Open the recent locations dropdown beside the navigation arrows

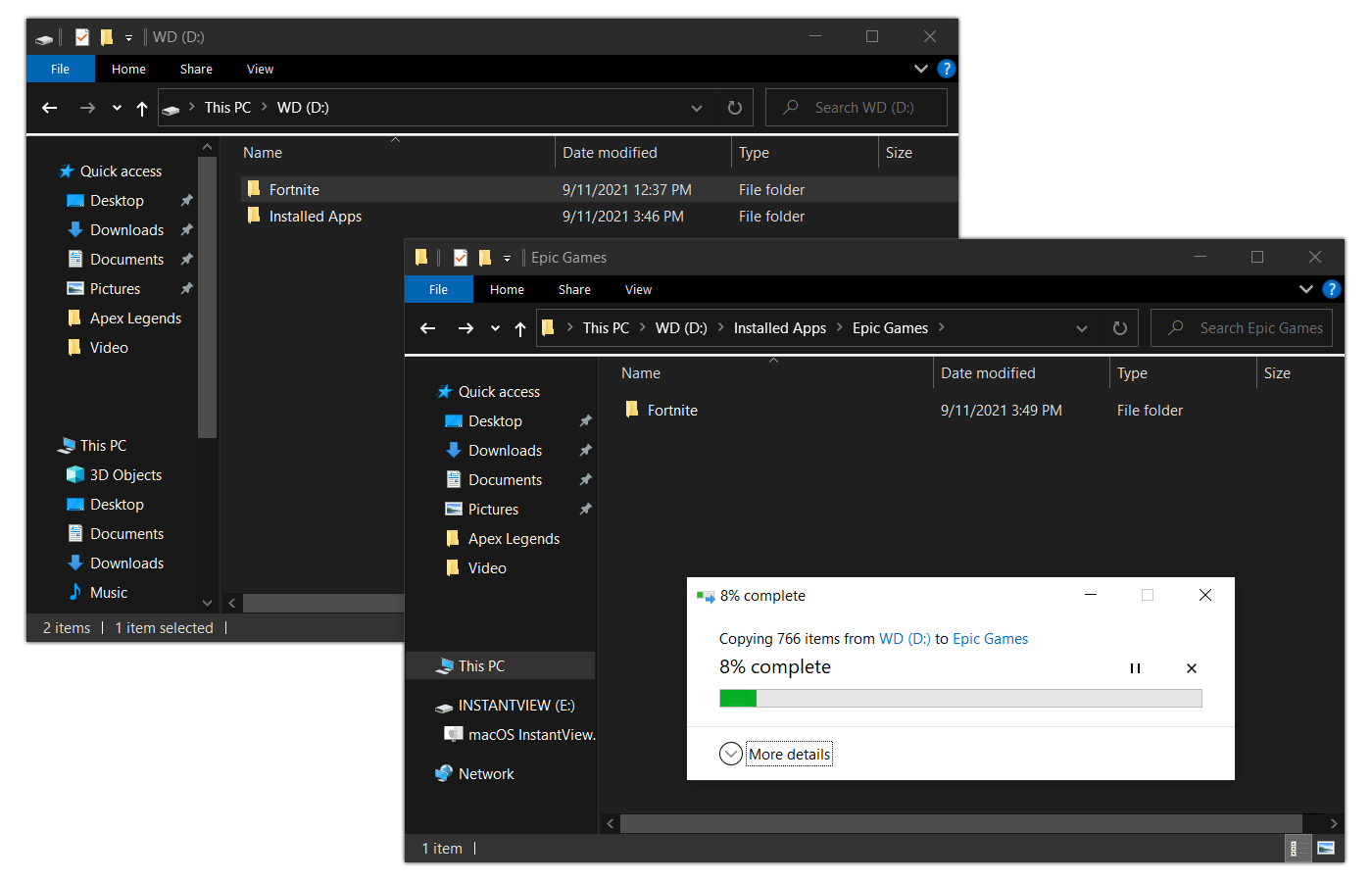tap(495, 327)
